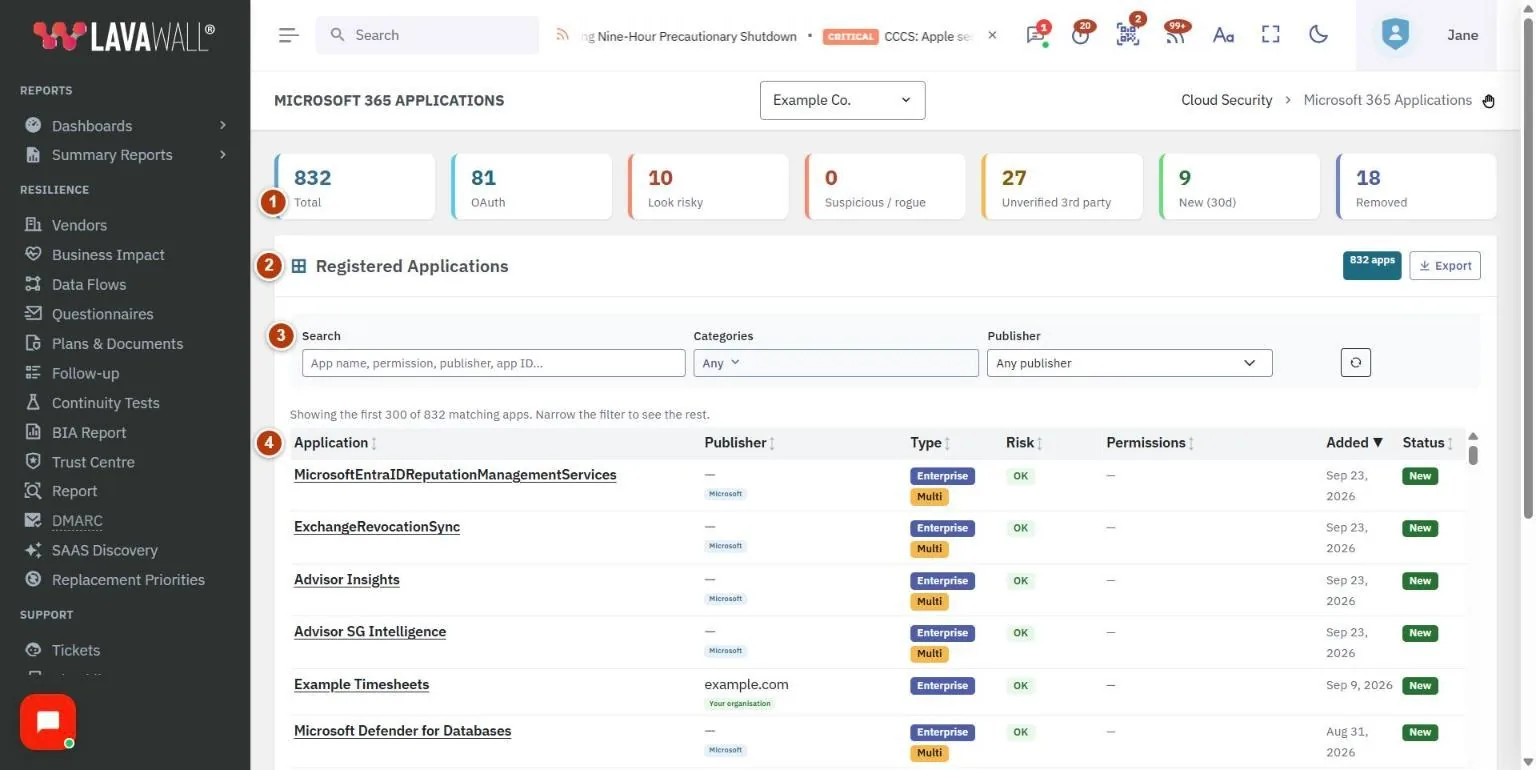Open Business Impact in the sidebar

(x=108, y=255)
